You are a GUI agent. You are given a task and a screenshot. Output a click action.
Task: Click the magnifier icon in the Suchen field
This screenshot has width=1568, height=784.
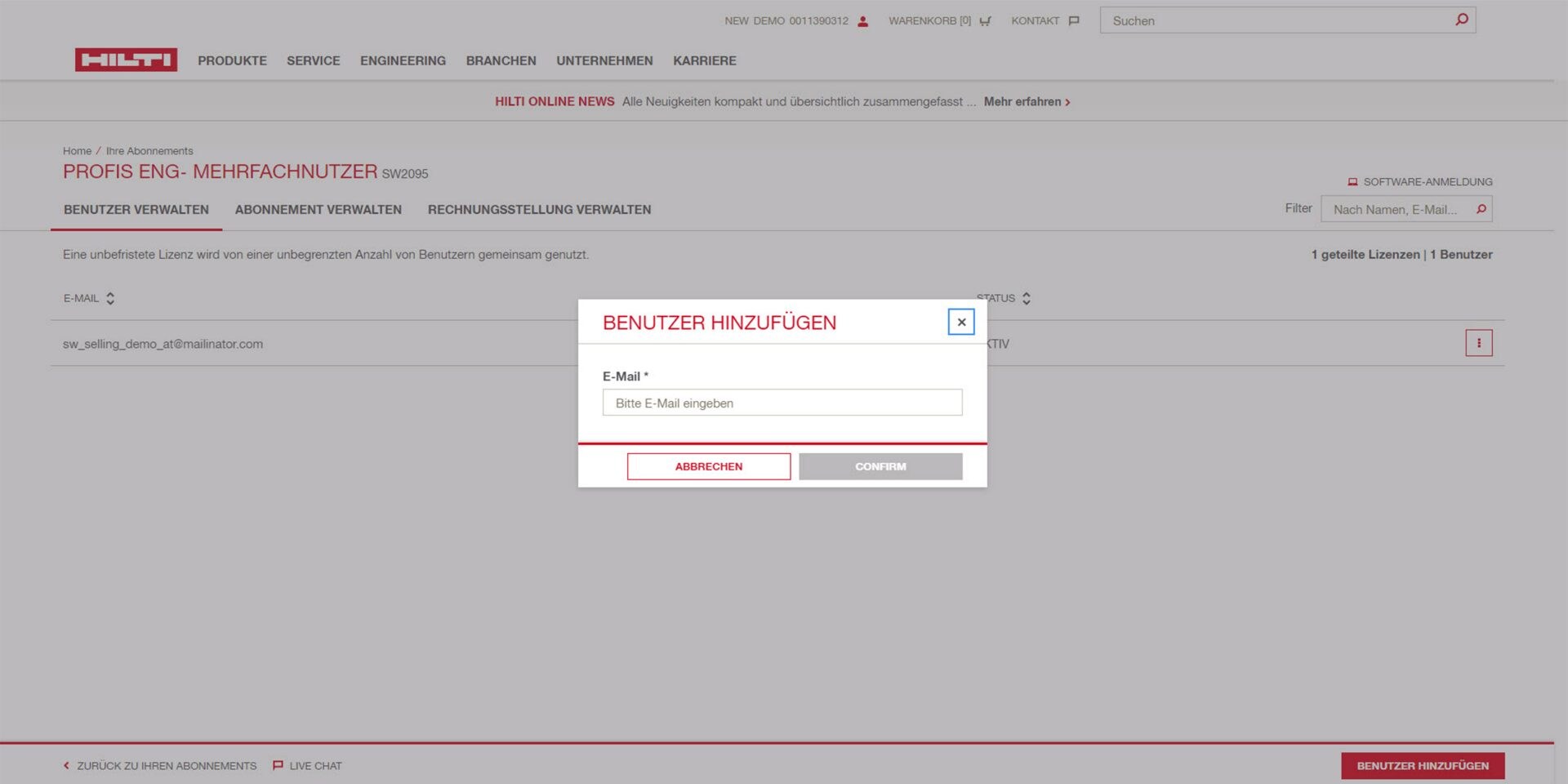point(1462,20)
